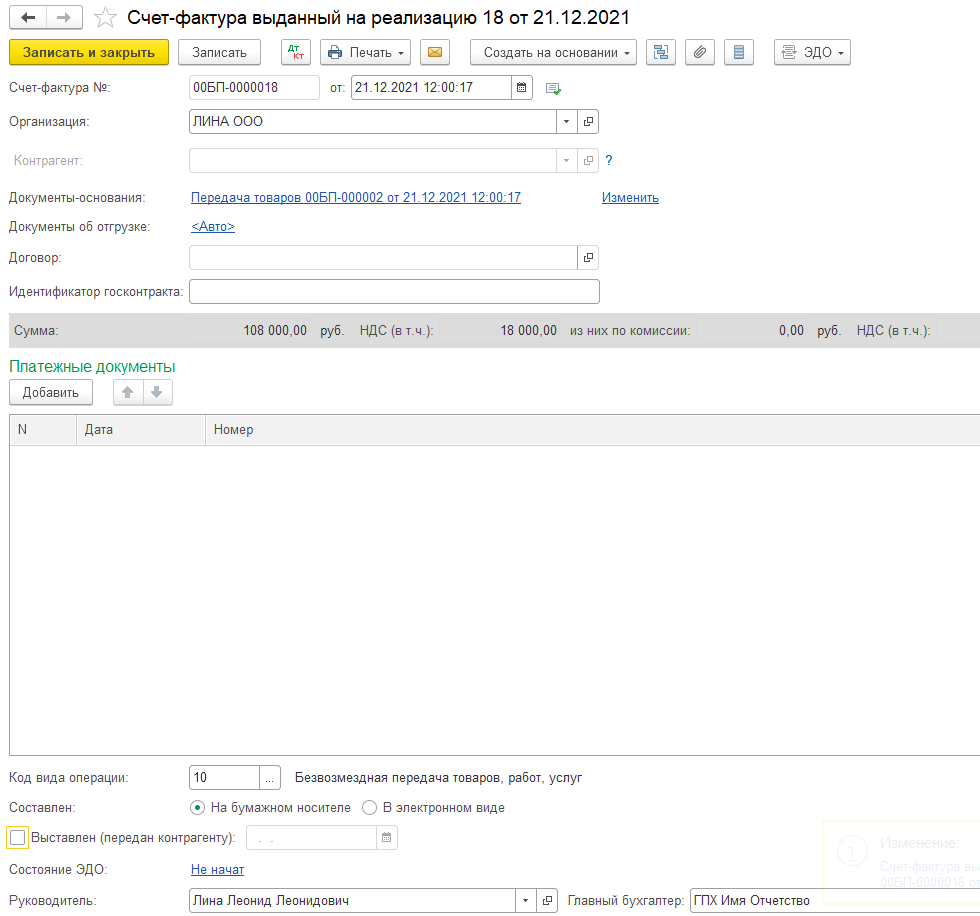This screenshot has height=916, width=980.
Task: Open the ЭДО menu
Action: (812, 52)
